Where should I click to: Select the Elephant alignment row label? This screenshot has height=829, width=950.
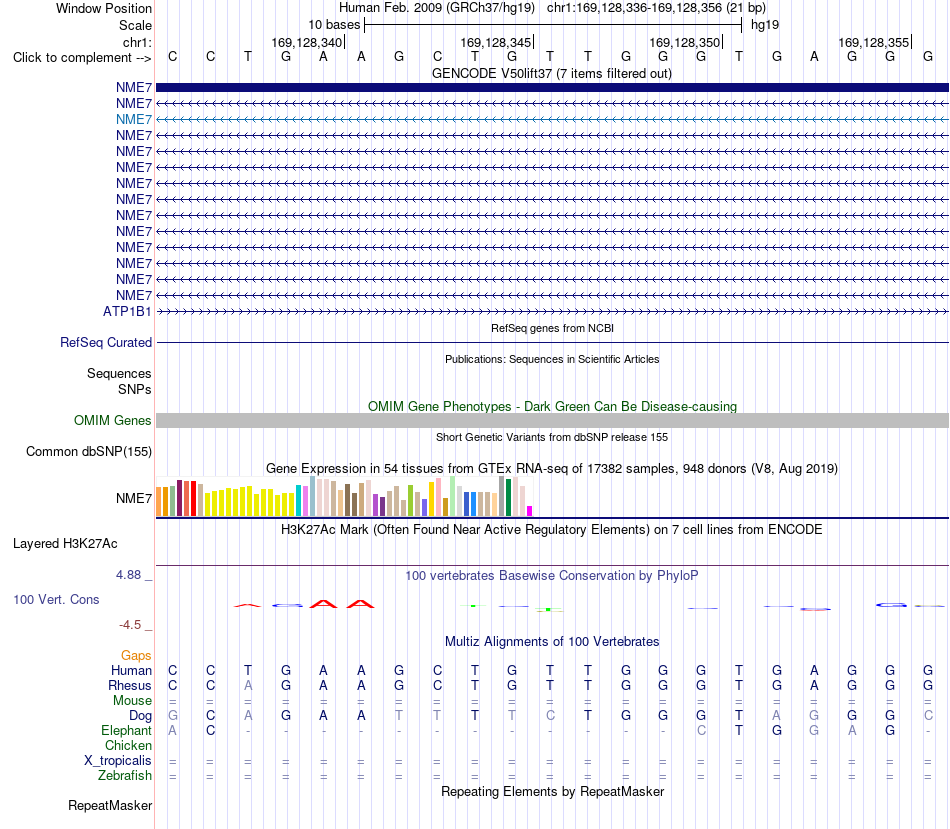(x=127, y=731)
